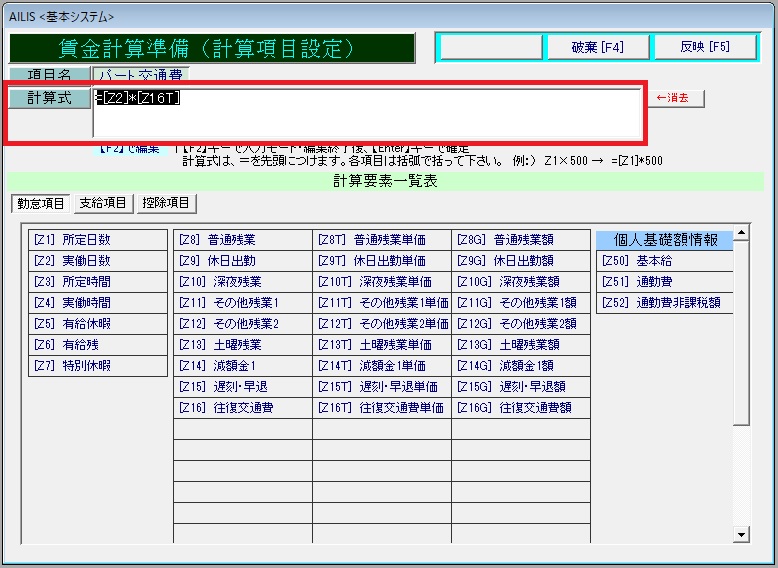This screenshot has height=568, width=778.
Task: Select [Z1] 所定日数 from the list
Action: [98, 240]
